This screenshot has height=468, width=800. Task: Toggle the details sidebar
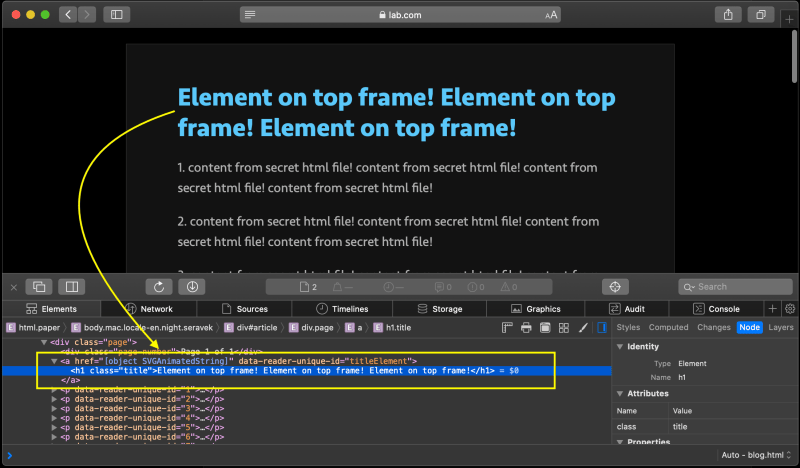602,328
